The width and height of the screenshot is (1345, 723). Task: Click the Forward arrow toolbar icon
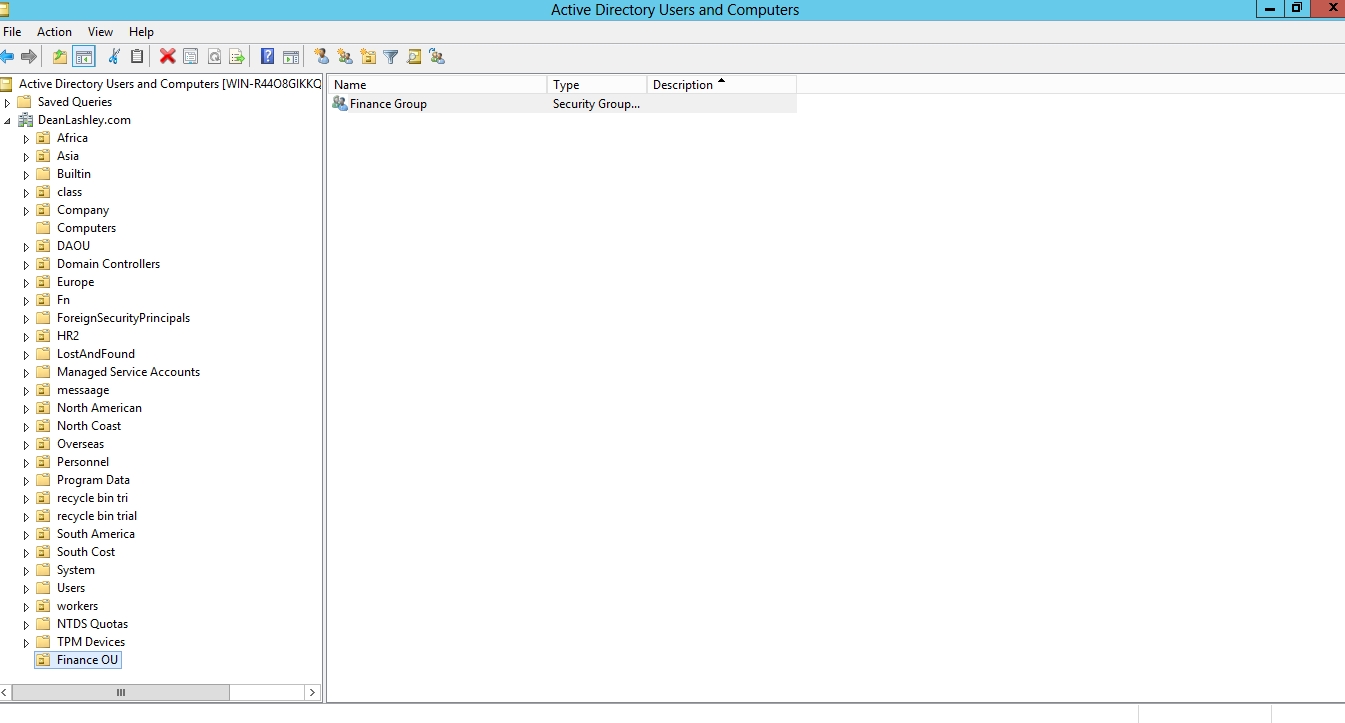pyautogui.click(x=29, y=57)
